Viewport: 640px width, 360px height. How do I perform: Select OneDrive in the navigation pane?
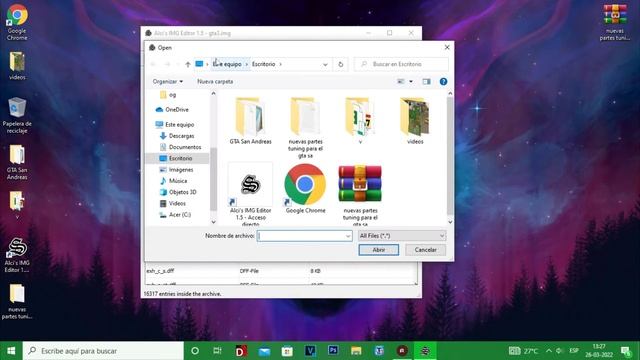[x=177, y=109]
